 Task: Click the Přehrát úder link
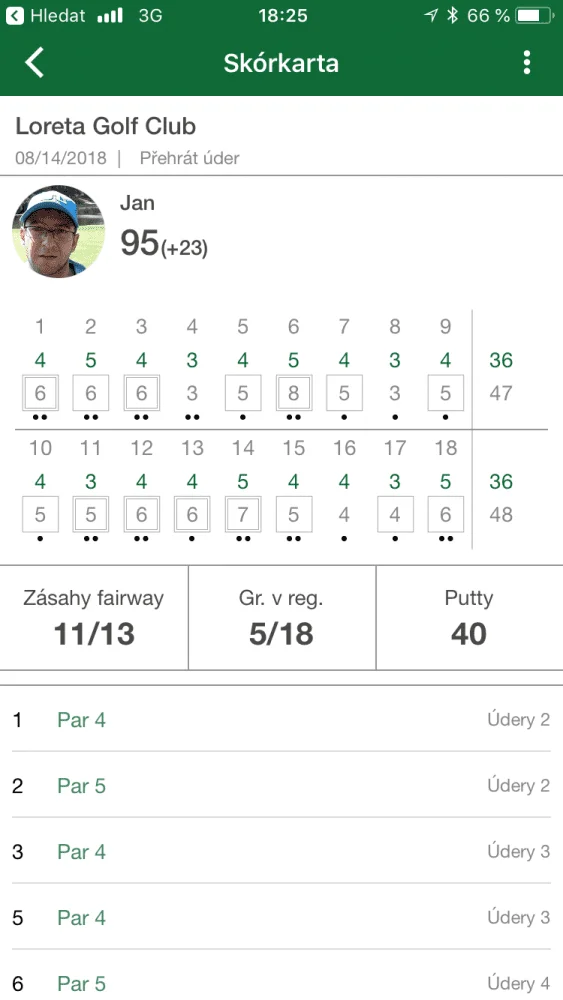click(x=189, y=158)
